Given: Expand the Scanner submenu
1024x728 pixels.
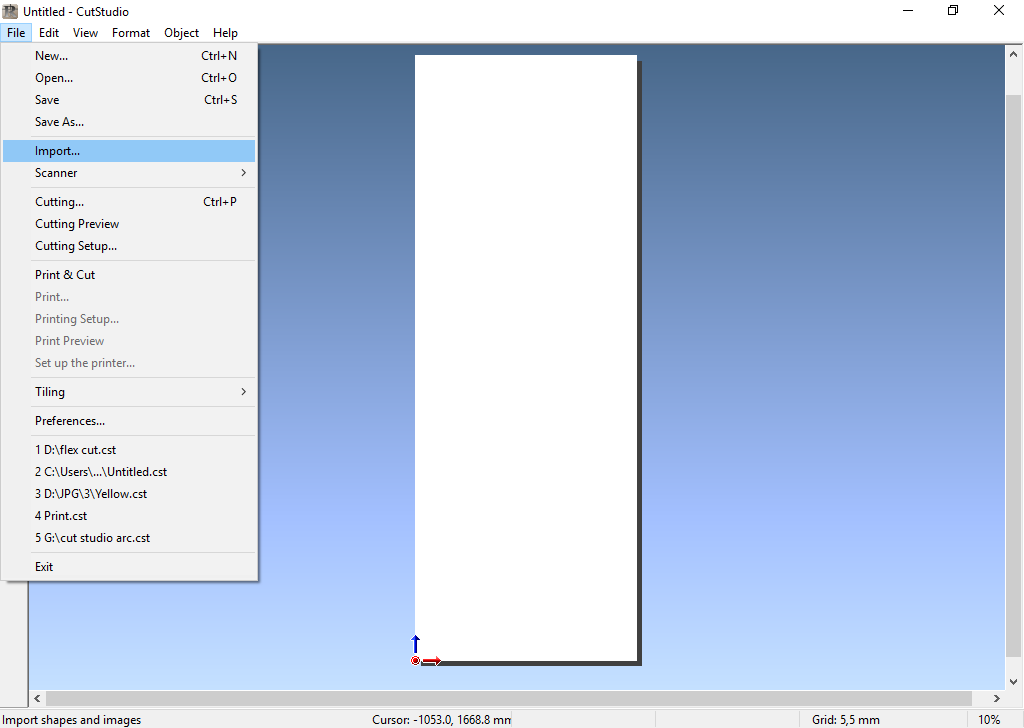Looking at the screenshot, I should pos(129,173).
